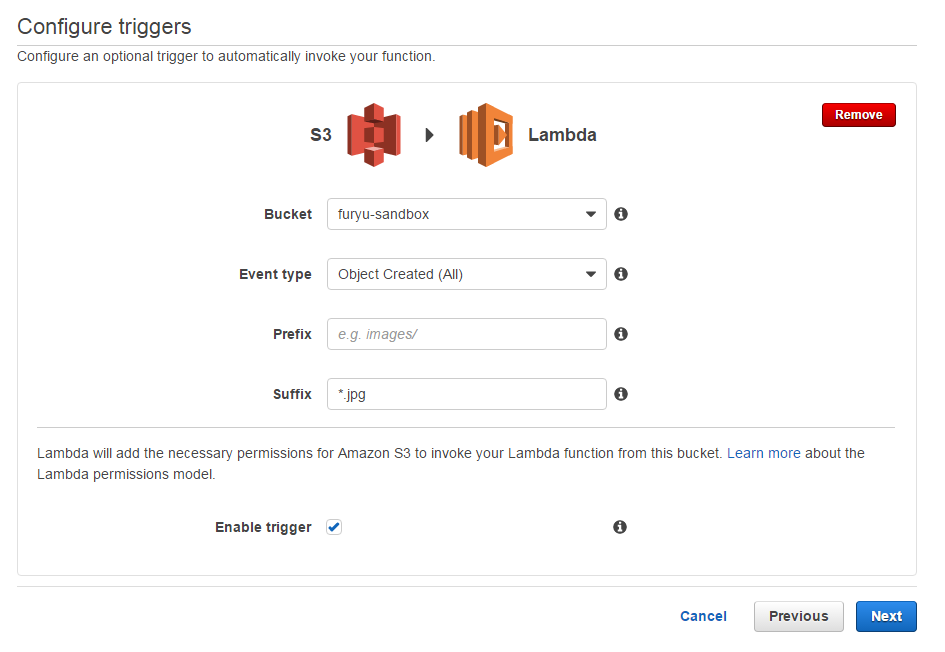
Task: Open the Event type dropdown
Action: [x=466, y=274]
